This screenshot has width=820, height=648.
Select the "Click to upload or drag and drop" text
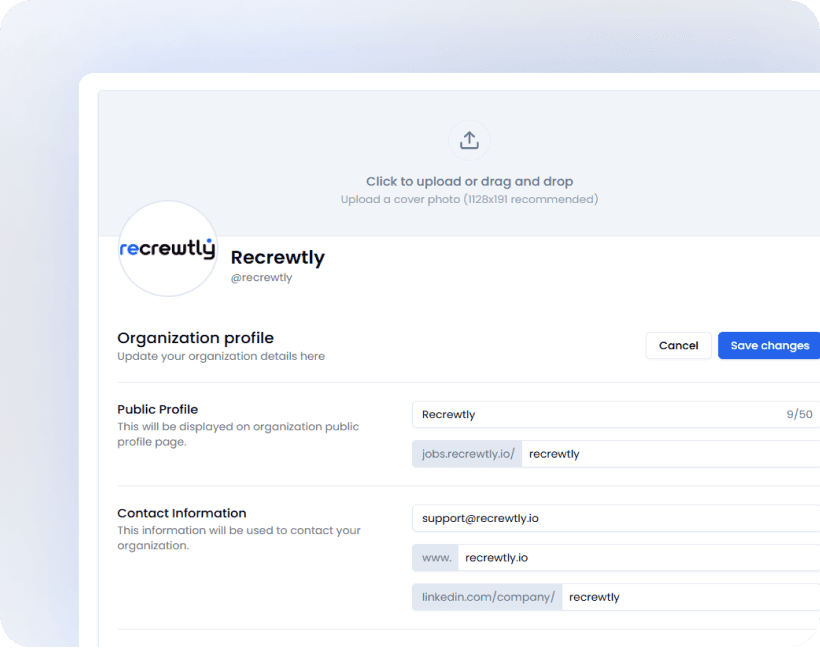[470, 181]
